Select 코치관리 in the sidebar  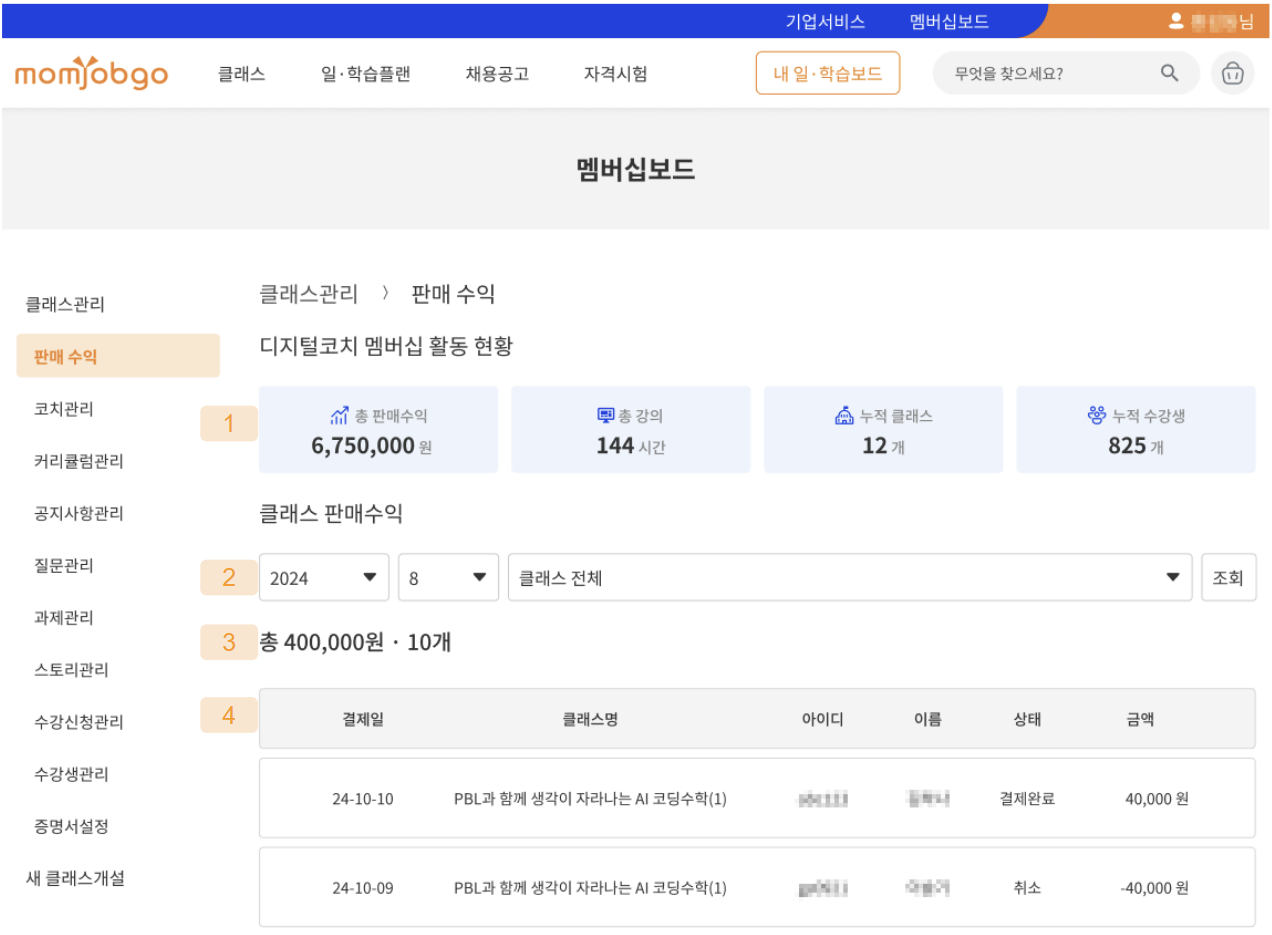tap(64, 409)
